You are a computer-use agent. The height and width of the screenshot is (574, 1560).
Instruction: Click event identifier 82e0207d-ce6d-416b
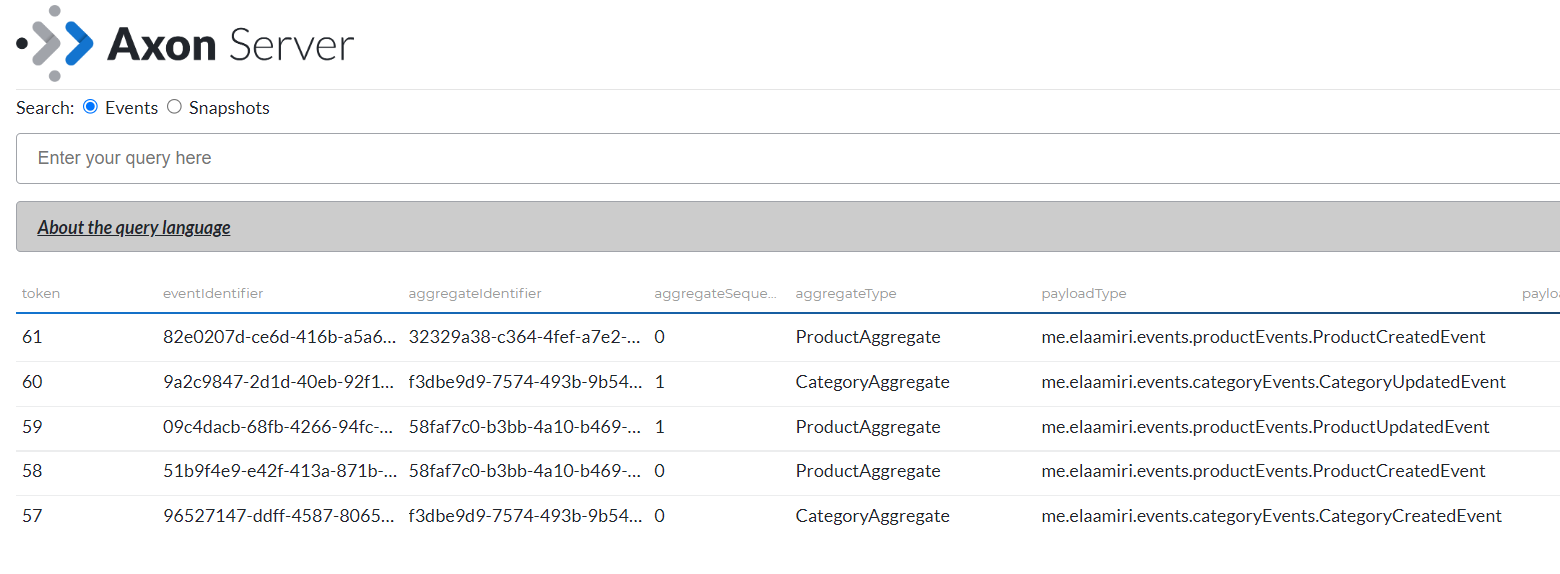pyautogui.click(x=279, y=337)
